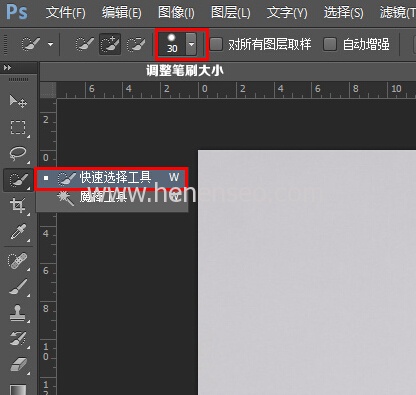
Task: Open the 图层(L) menu
Action: click(x=231, y=13)
